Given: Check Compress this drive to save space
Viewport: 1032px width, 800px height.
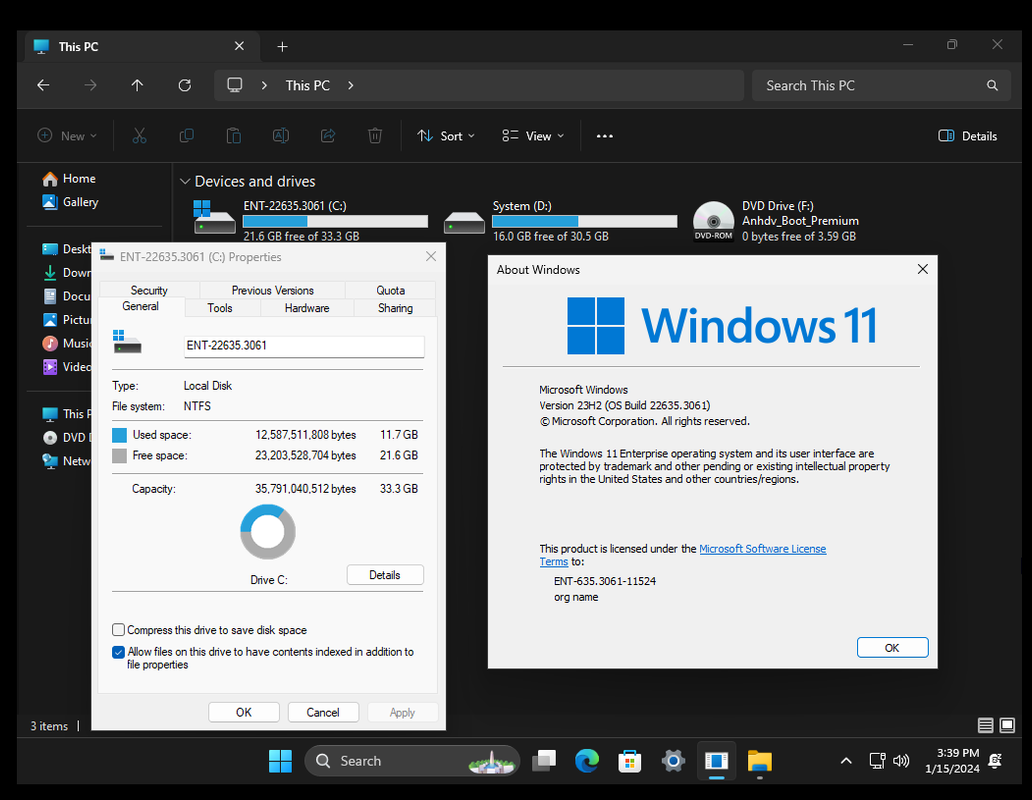Looking at the screenshot, I should pyautogui.click(x=118, y=630).
